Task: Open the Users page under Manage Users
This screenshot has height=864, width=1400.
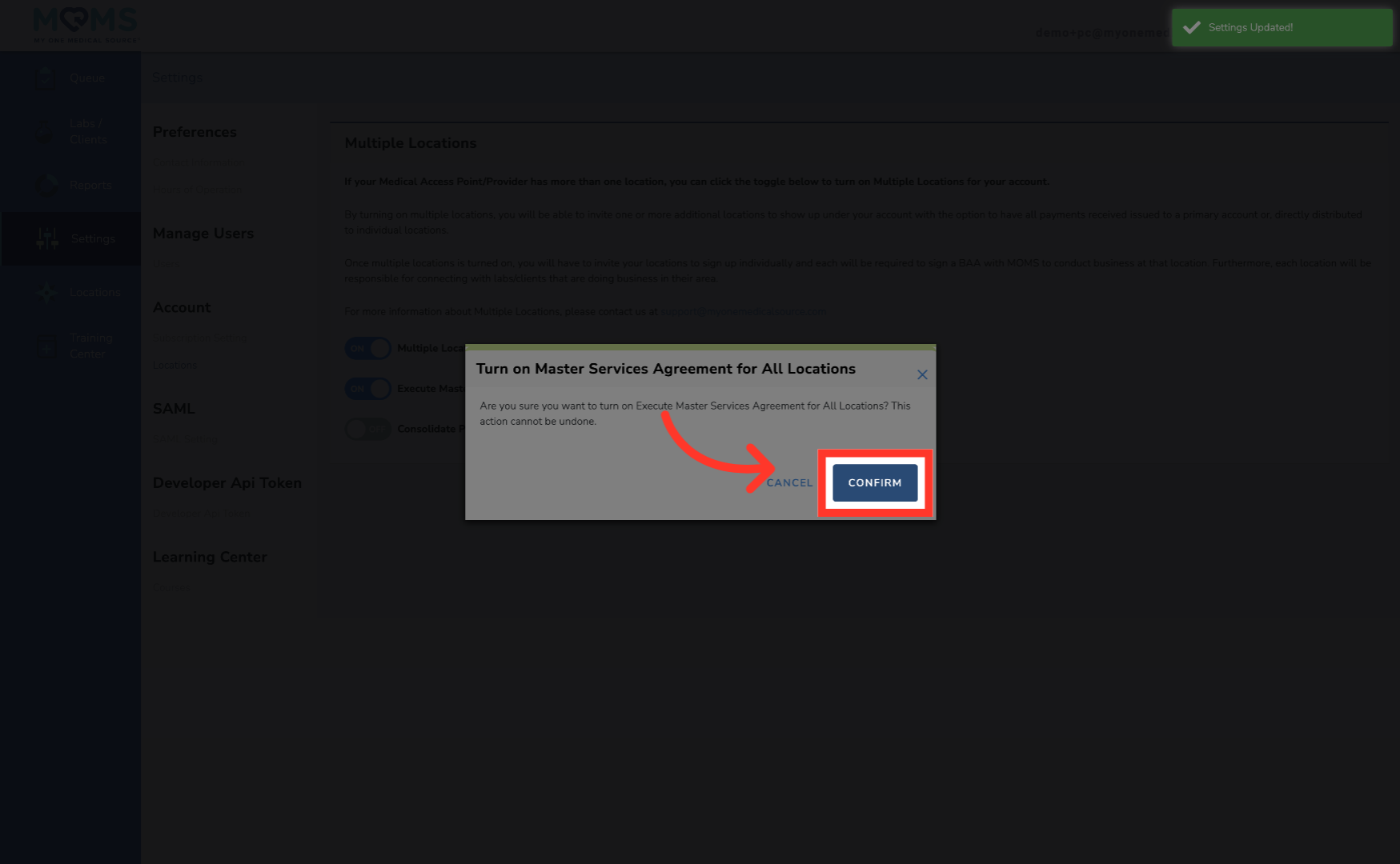Action: click(x=166, y=263)
